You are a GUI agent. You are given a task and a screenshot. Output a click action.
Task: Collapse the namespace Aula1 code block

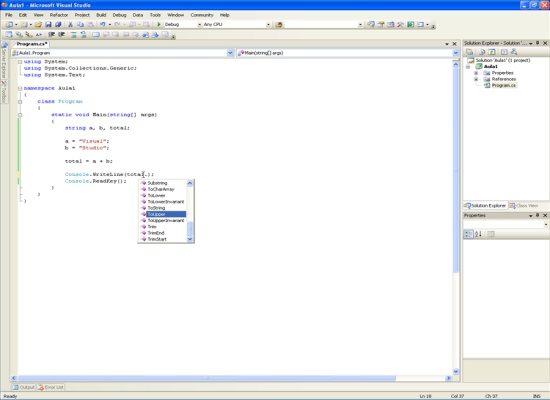coord(20,88)
